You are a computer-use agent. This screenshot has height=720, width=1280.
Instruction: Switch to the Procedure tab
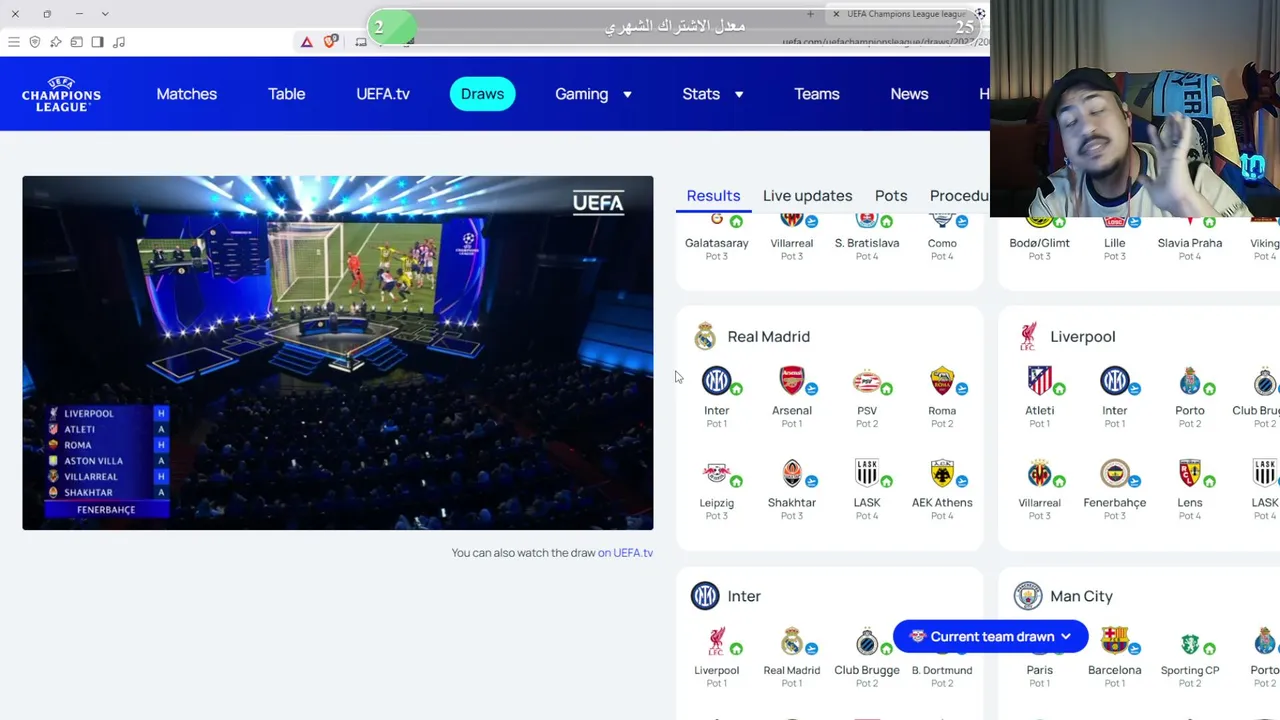click(x=959, y=196)
